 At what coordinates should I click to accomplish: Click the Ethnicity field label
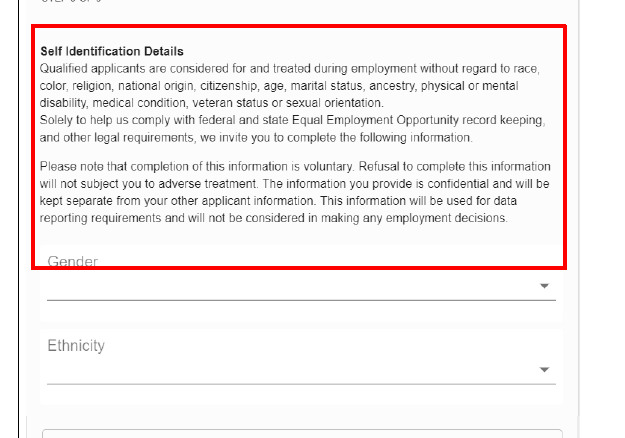point(76,346)
